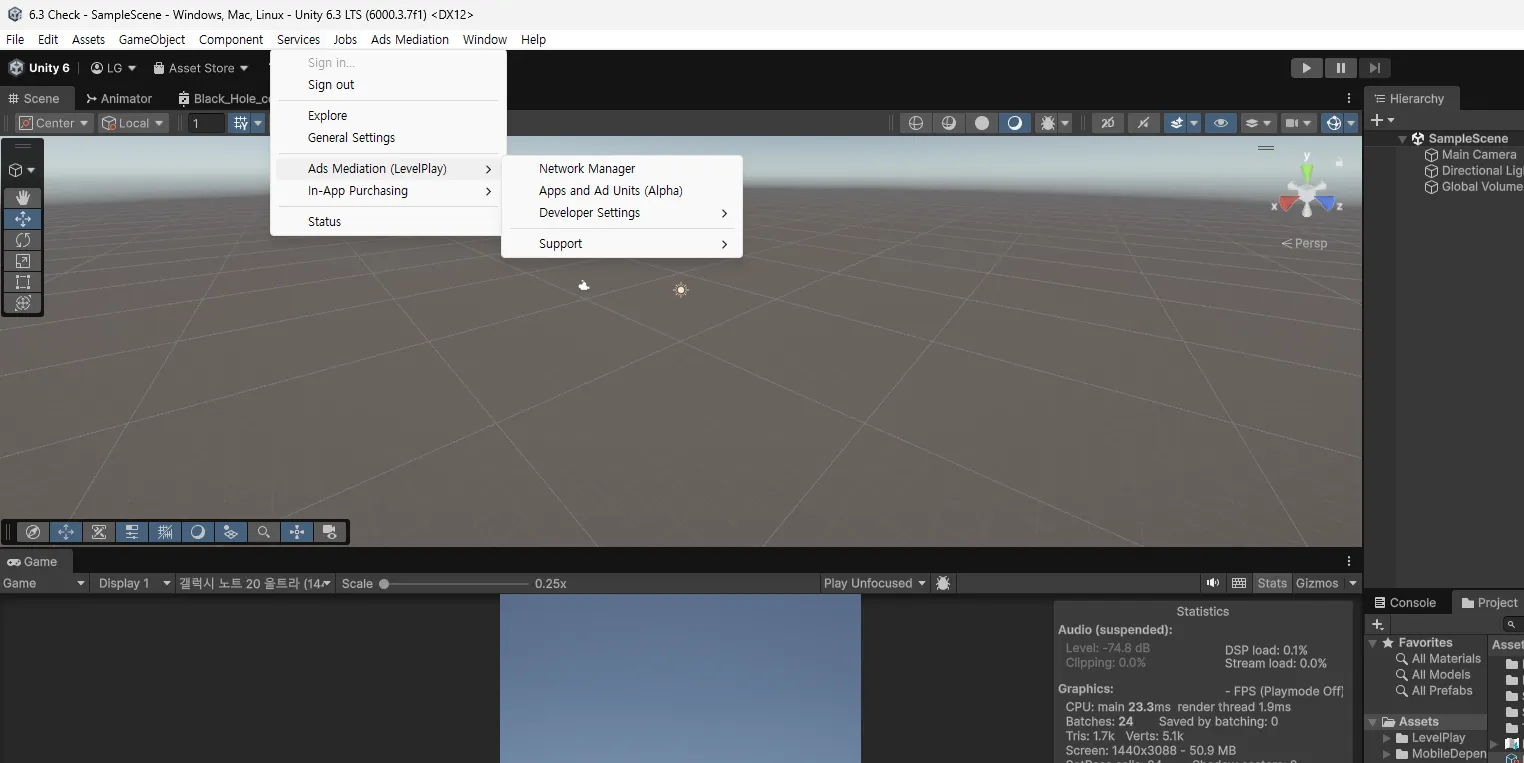Select the Scale tool

pyautogui.click(x=23, y=261)
